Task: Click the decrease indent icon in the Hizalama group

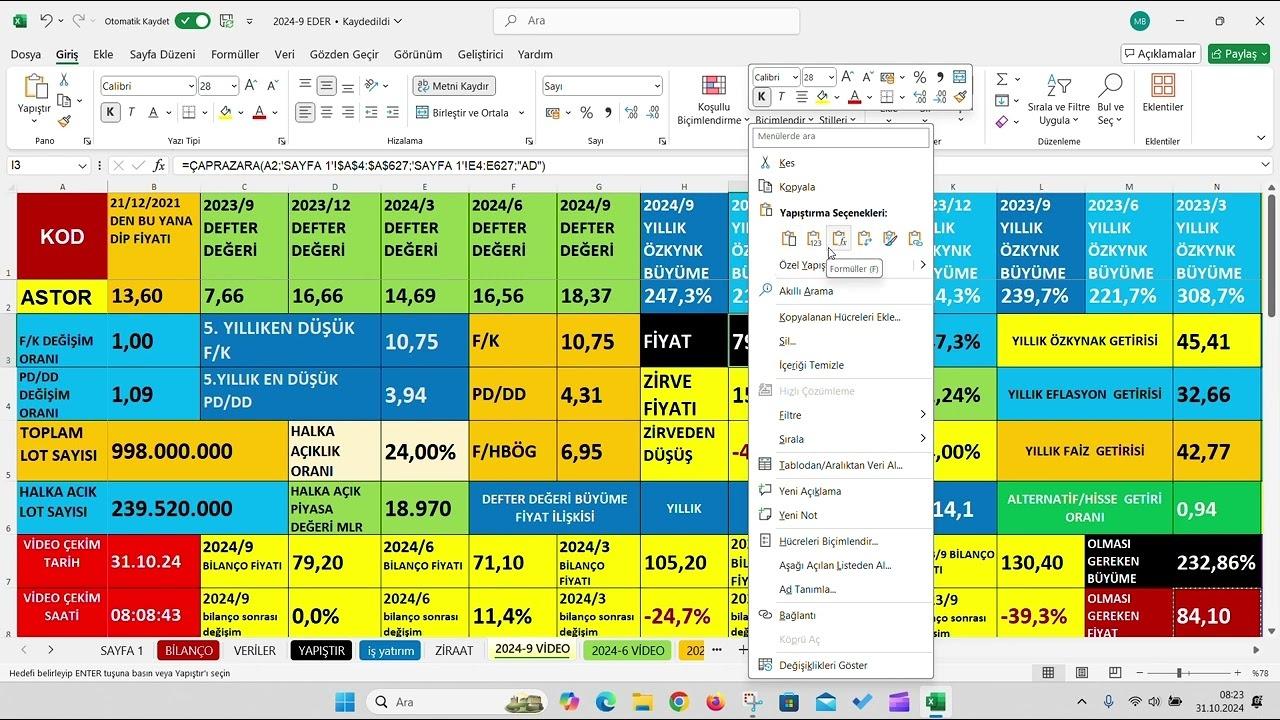Action: (371, 112)
